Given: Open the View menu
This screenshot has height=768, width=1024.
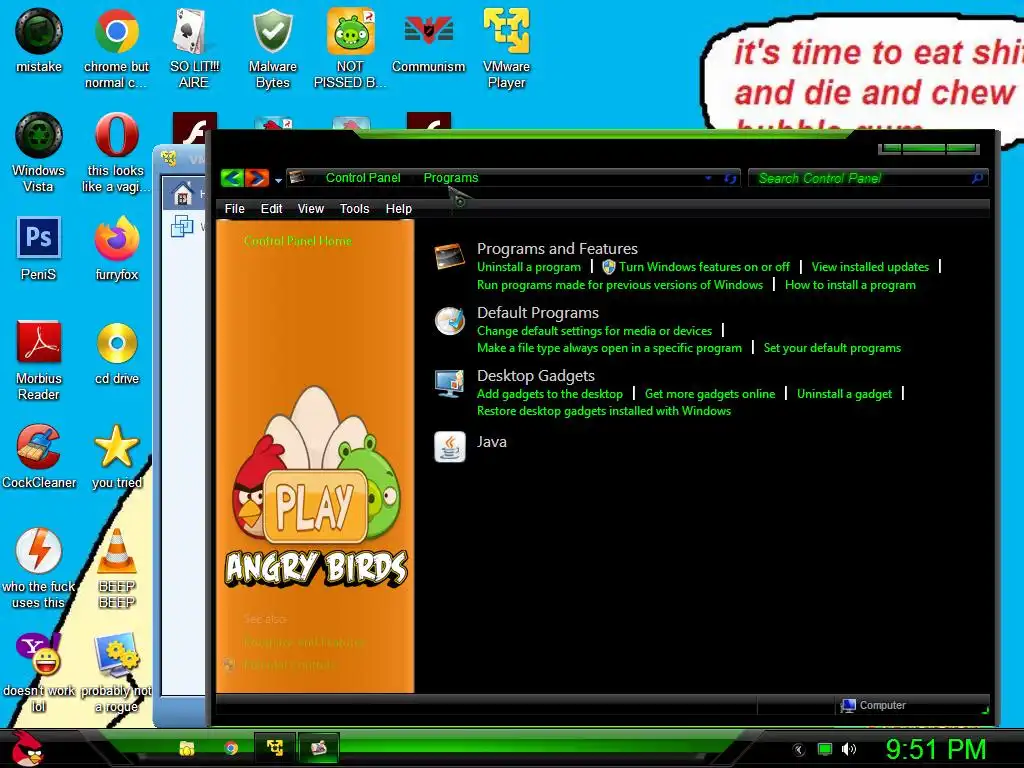Looking at the screenshot, I should coord(311,209).
